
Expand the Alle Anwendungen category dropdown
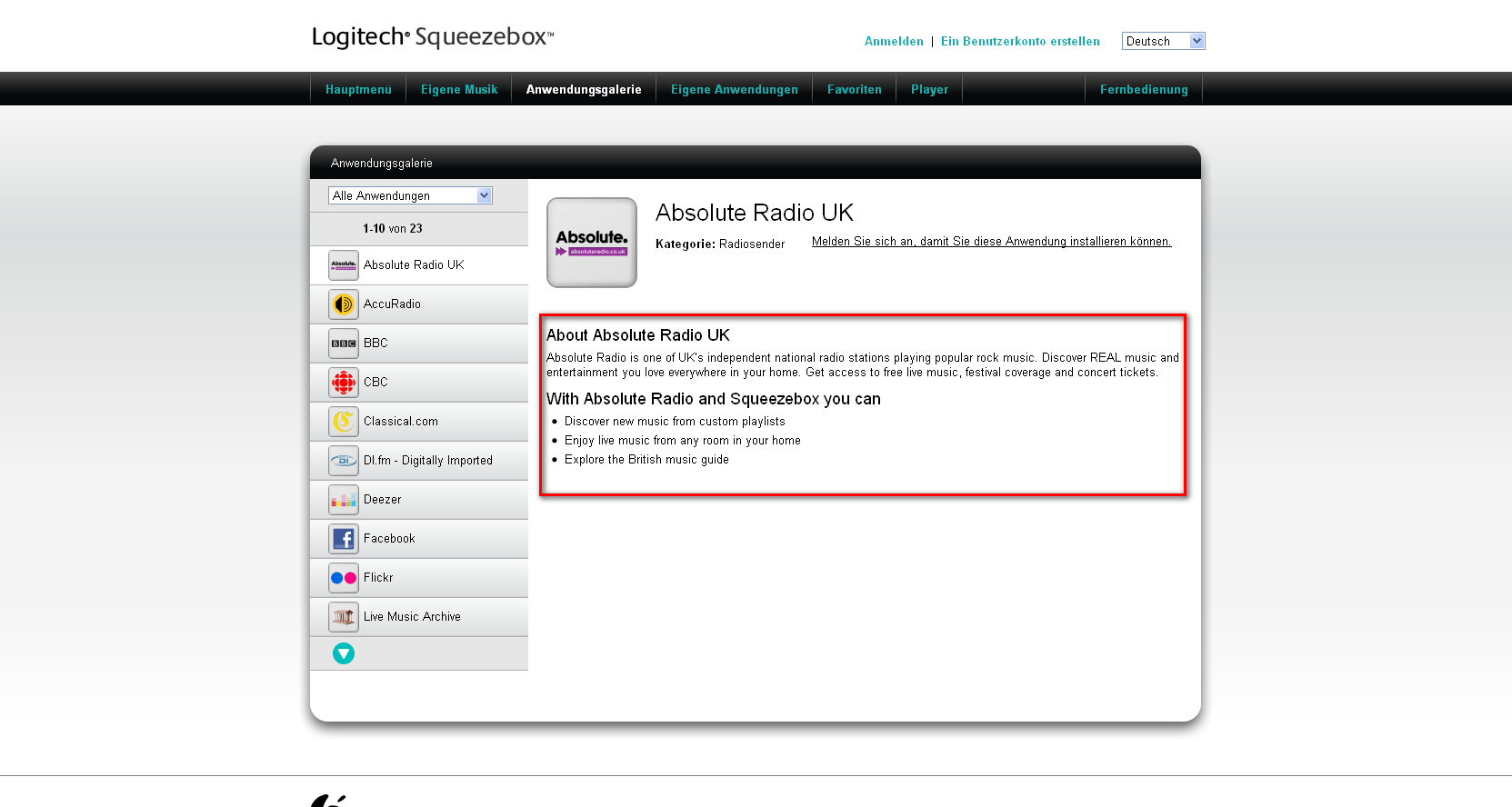click(x=410, y=195)
